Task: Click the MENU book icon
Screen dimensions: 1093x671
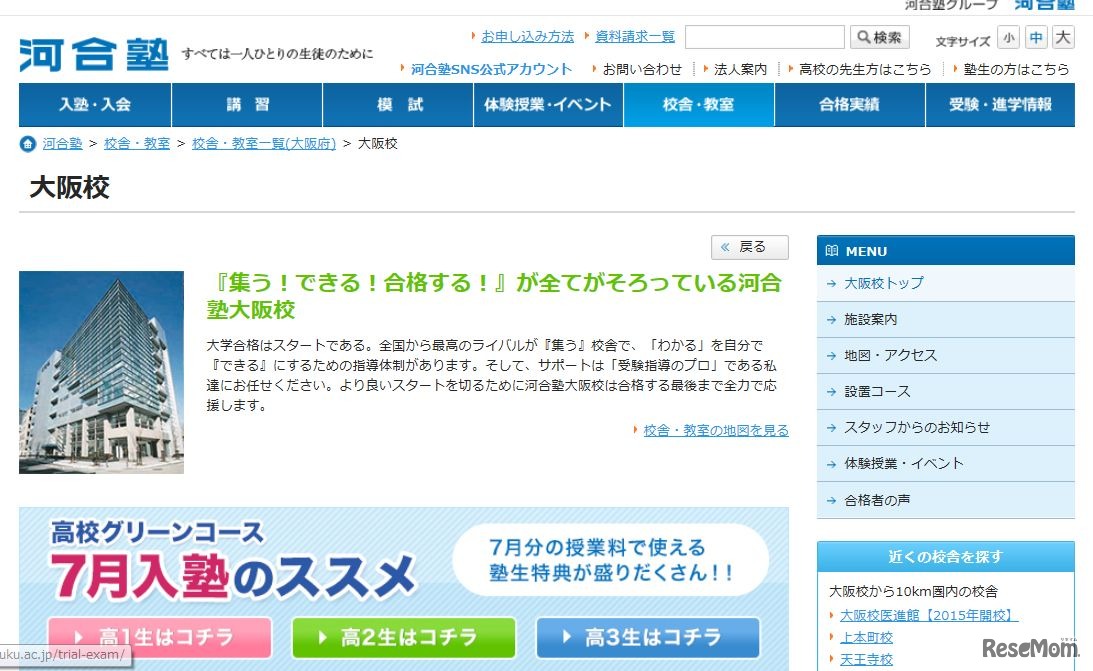Action: pyautogui.click(x=832, y=251)
